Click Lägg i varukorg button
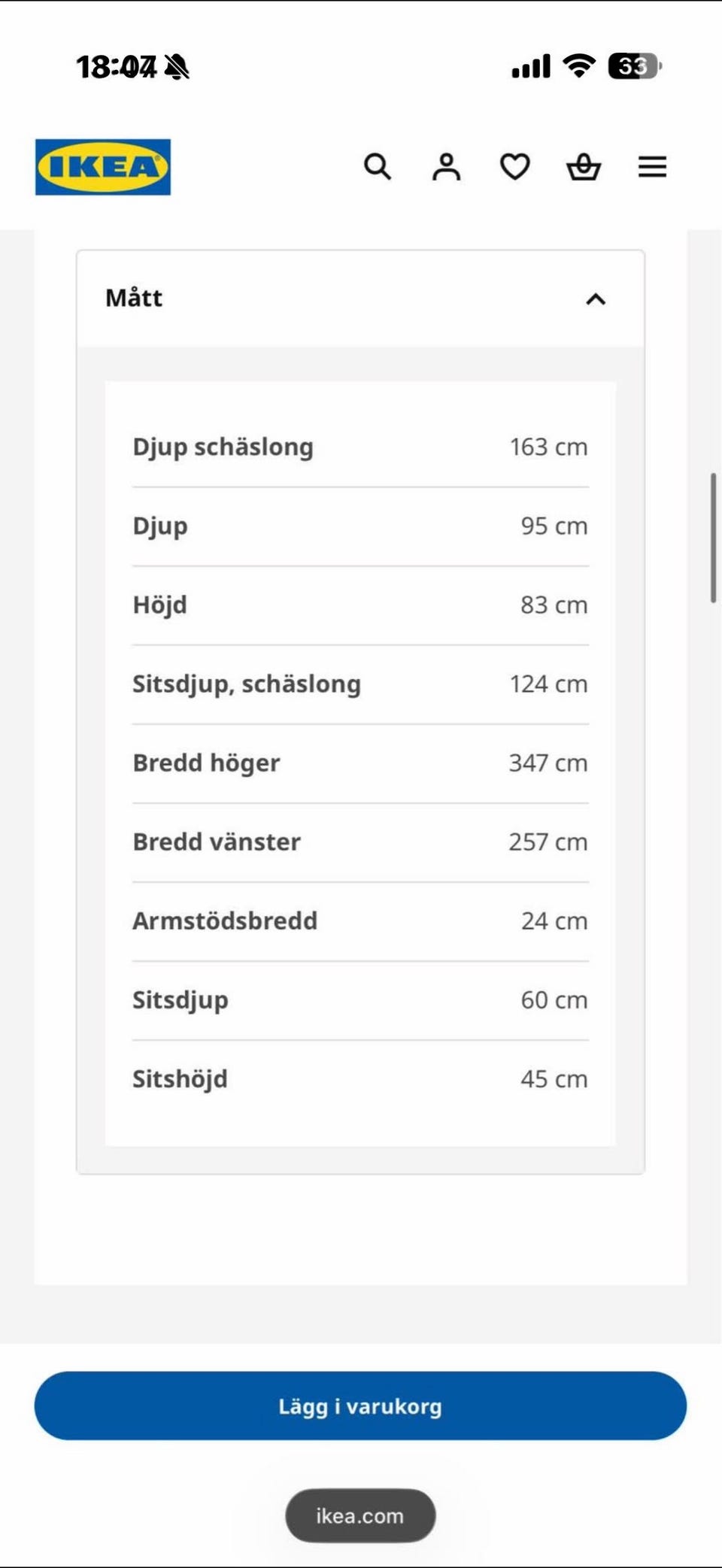Screen dimensions: 722x1568 coord(360,1406)
